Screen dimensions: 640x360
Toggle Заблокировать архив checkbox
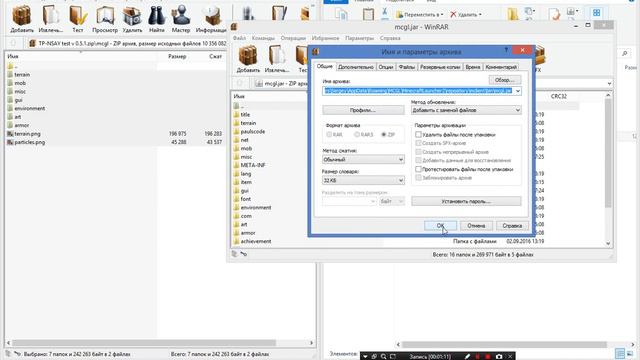[418, 178]
